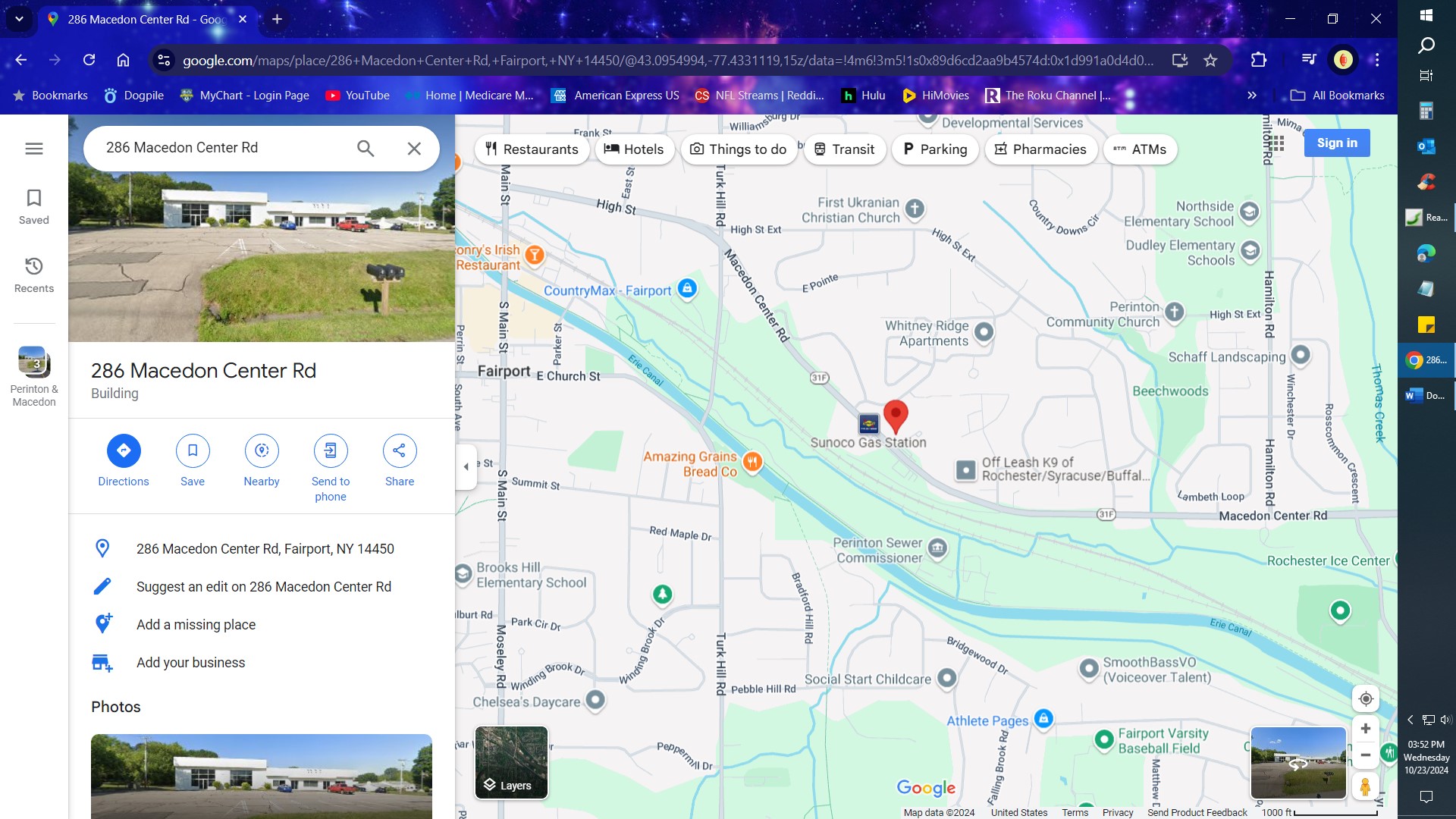This screenshot has width=1456, height=819.
Task: Click the Send to phone icon
Action: point(331,450)
